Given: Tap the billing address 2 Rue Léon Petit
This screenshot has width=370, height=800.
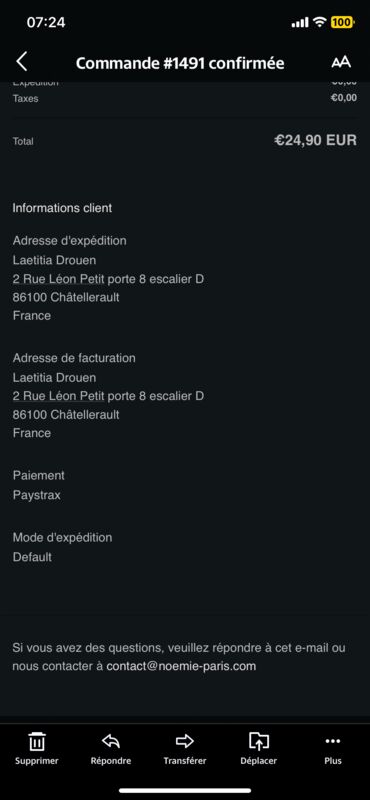Looking at the screenshot, I should [60, 396].
